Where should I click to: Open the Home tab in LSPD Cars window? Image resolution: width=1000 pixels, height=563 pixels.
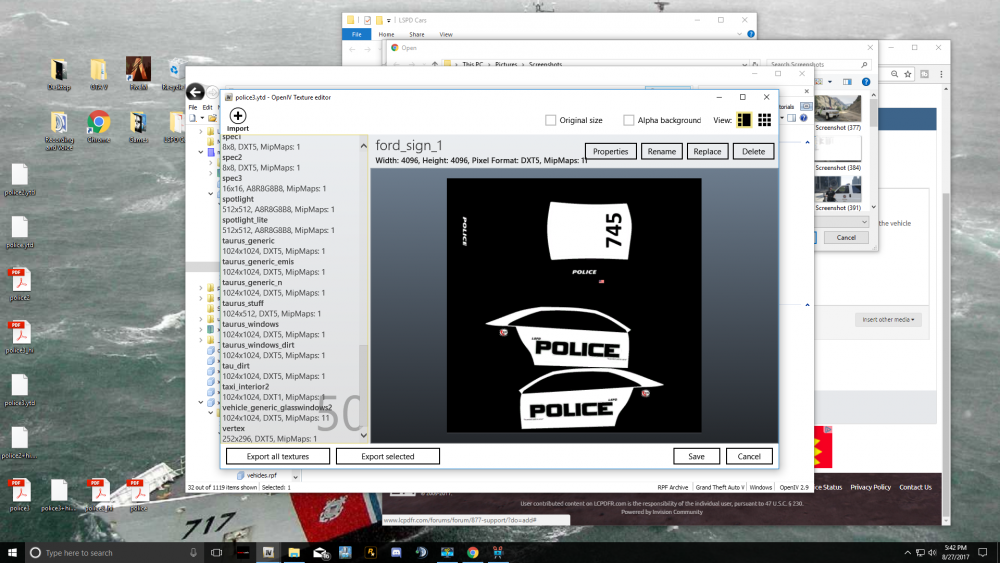pos(386,34)
